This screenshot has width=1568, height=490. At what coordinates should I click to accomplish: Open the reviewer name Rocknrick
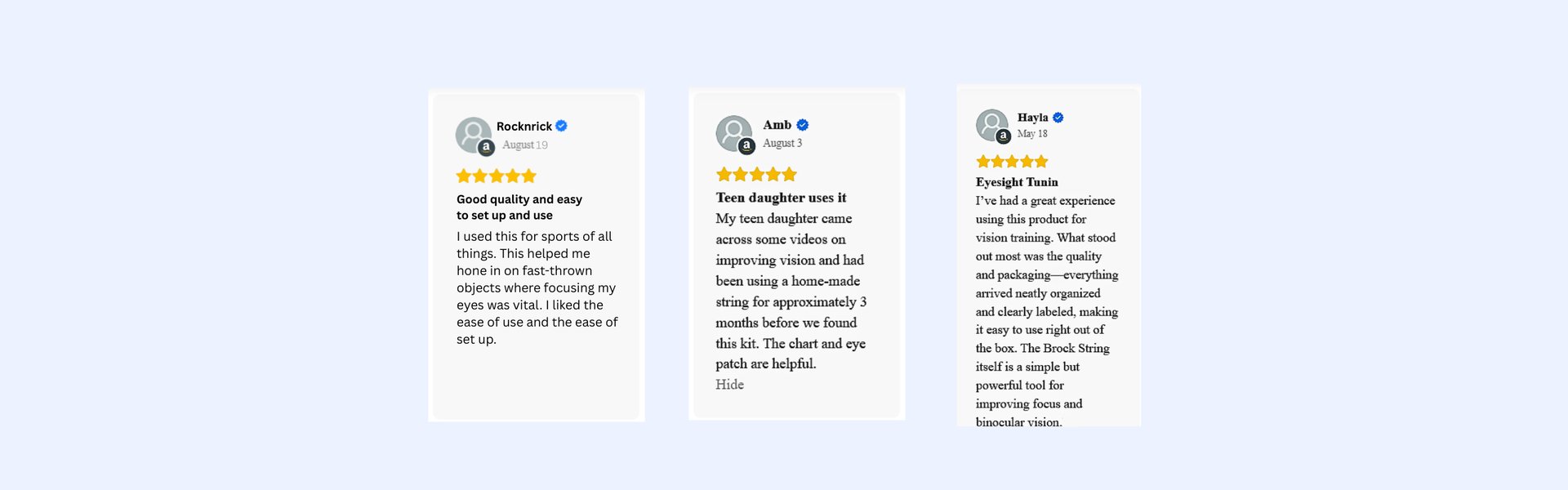point(524,127)
